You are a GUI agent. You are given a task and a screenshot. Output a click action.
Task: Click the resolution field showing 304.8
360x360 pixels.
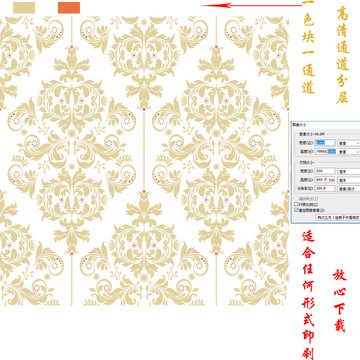pos(325,188)
